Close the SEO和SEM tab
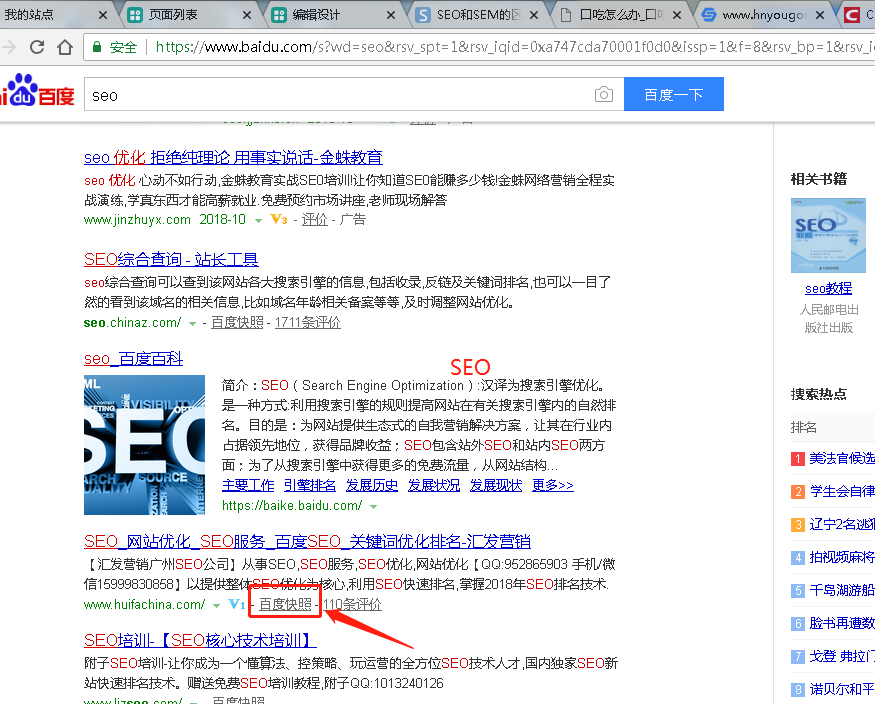Screen dimensions: 875x704 (x=533, y=15)
